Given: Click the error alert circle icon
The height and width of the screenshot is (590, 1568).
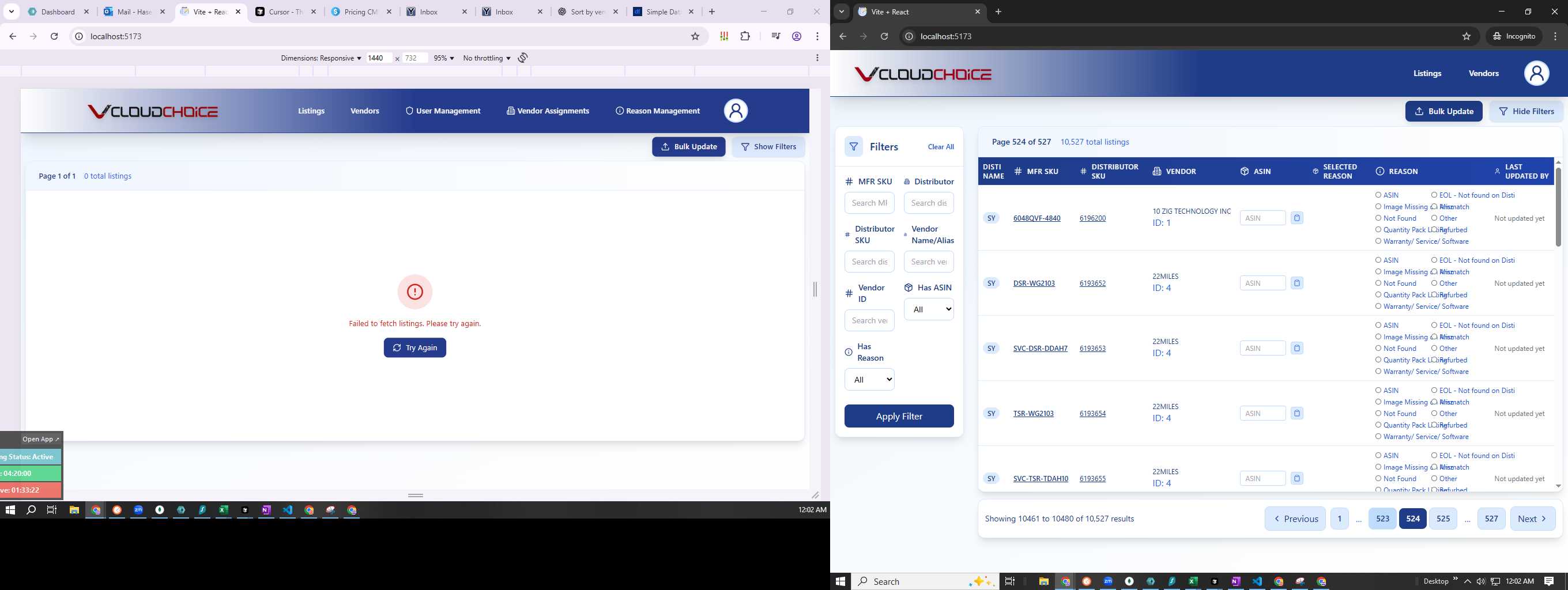Looking at the screenshot, I should (415, 292).
